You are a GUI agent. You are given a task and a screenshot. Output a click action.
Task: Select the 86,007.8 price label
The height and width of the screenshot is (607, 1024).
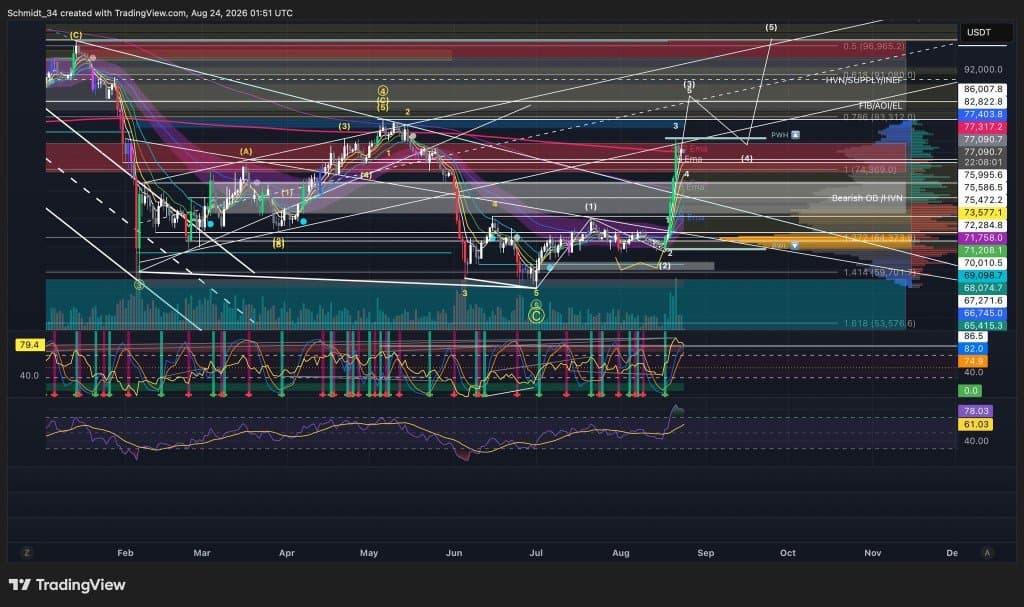tap(983, 89)
